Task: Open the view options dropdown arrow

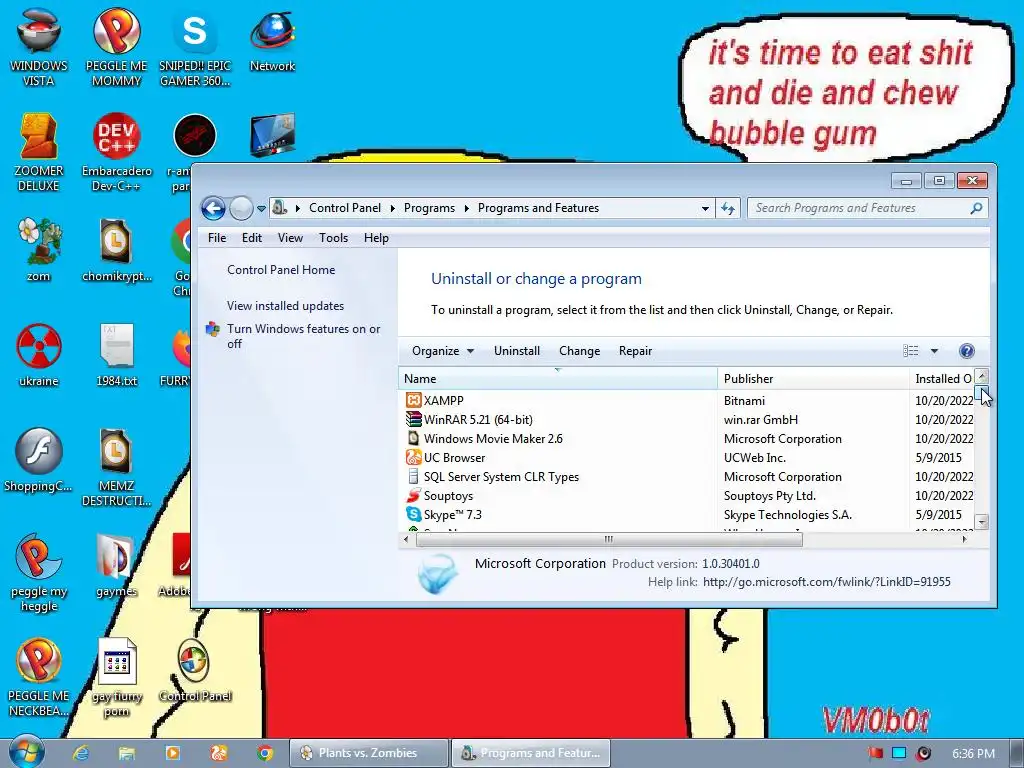Action: tap(935, 351)
